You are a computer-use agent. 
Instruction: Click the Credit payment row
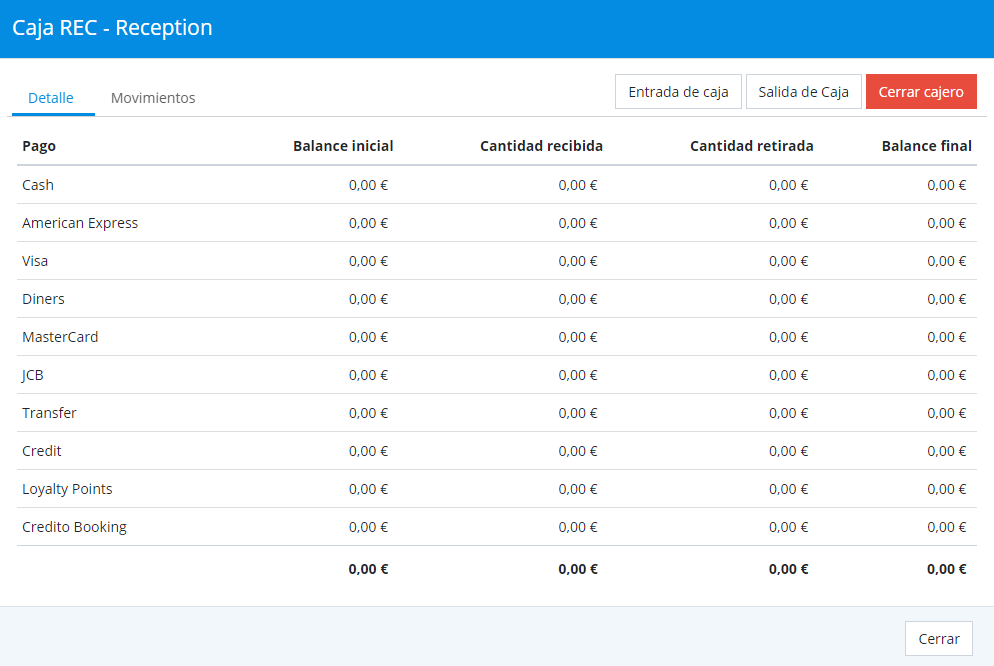click(42, 451)
